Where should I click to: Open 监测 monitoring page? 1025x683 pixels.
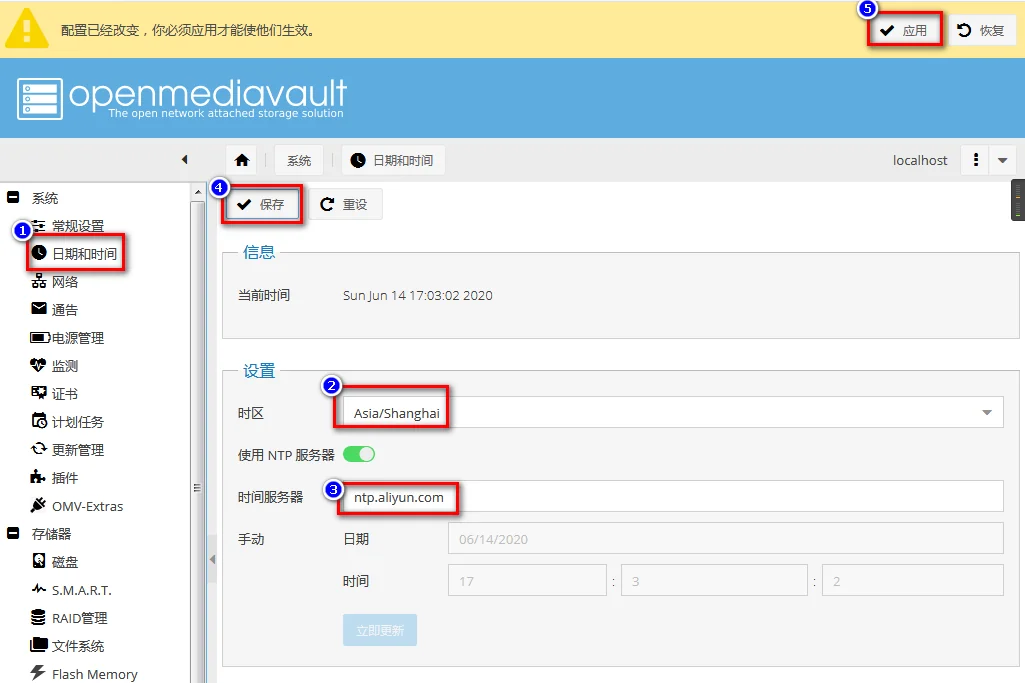coord(55,366)
